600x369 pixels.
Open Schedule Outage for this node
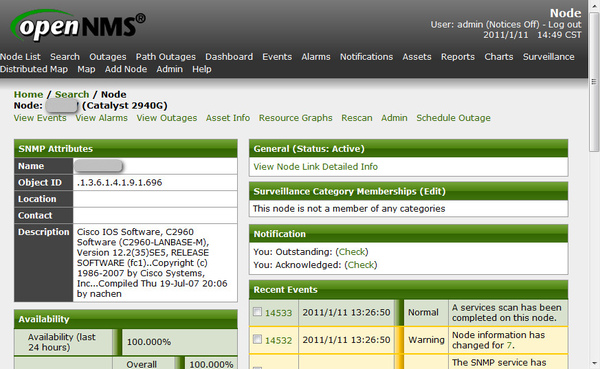point(453,118)
